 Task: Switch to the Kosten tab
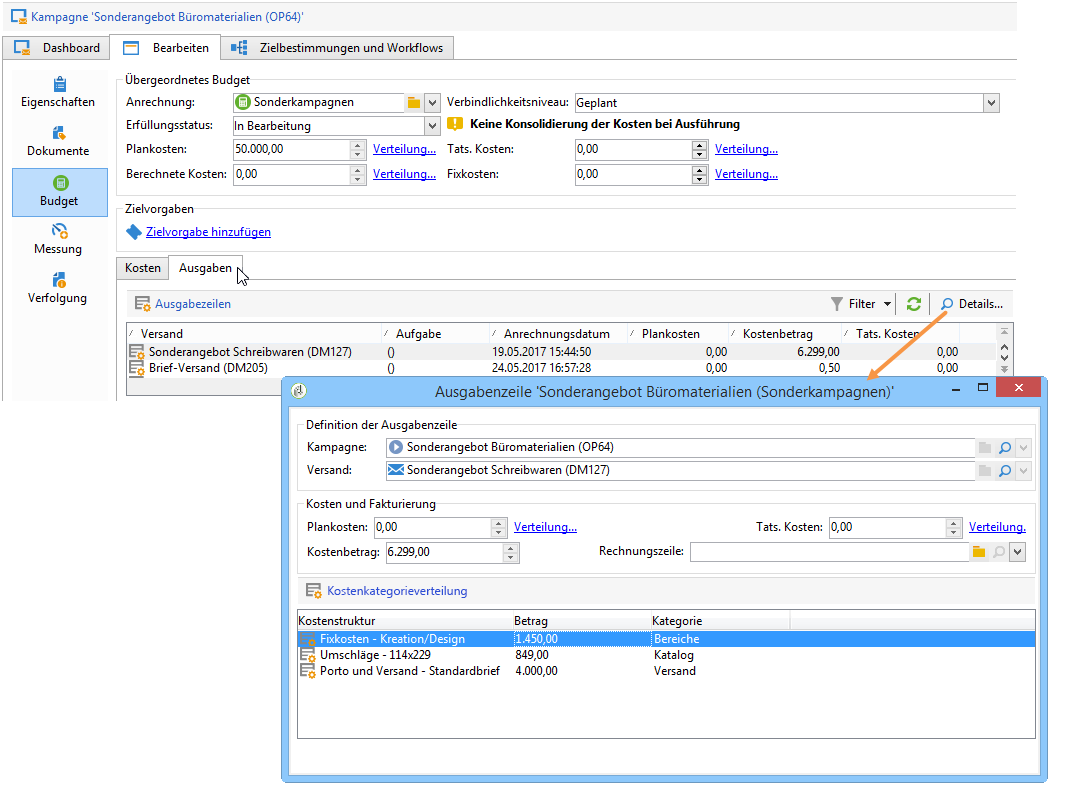coord(142,268)
